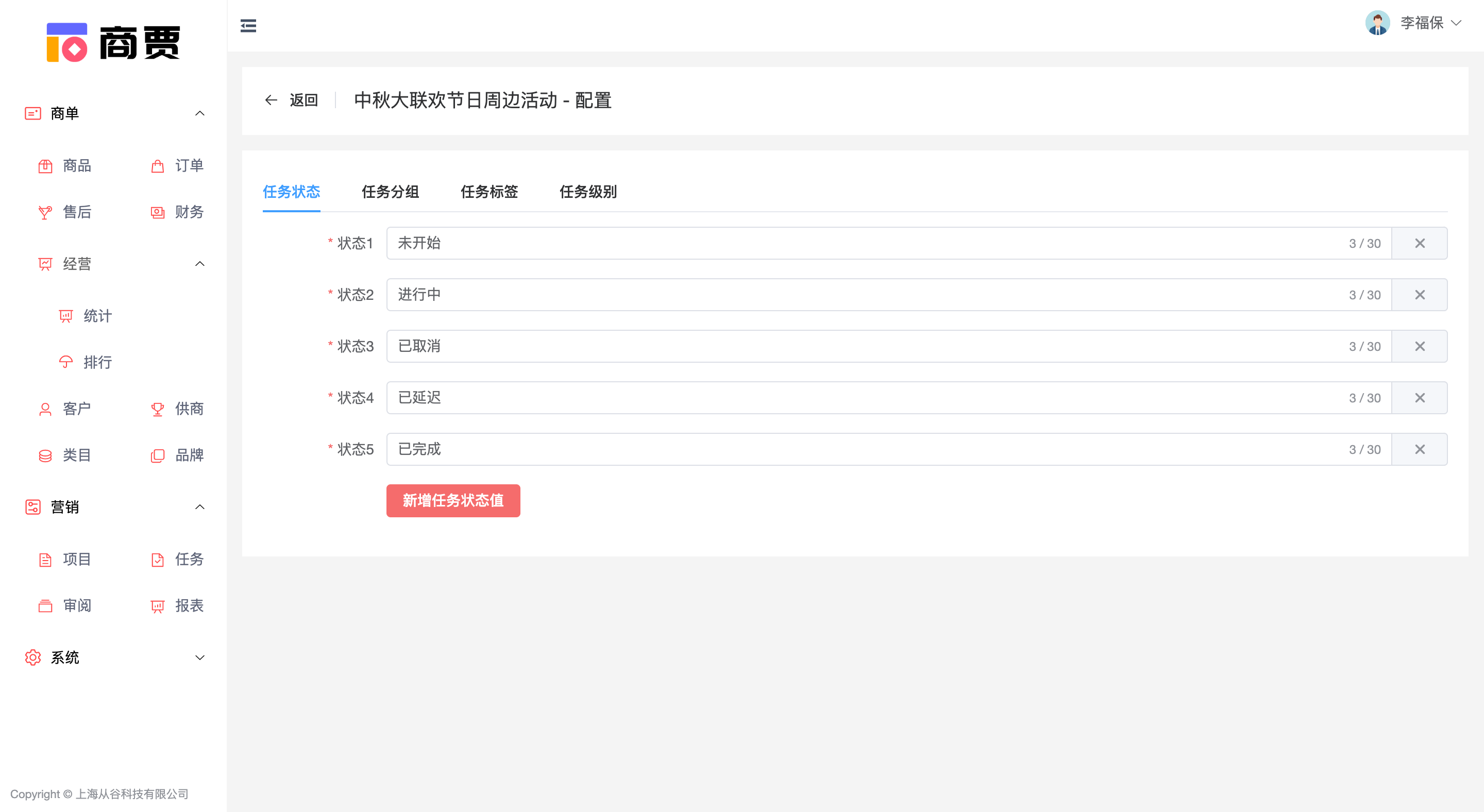Image resolution: width=1484 pixels, height=812 pixels.
Task: Open the 统计 page under 经营
Action: coord(97,316)
